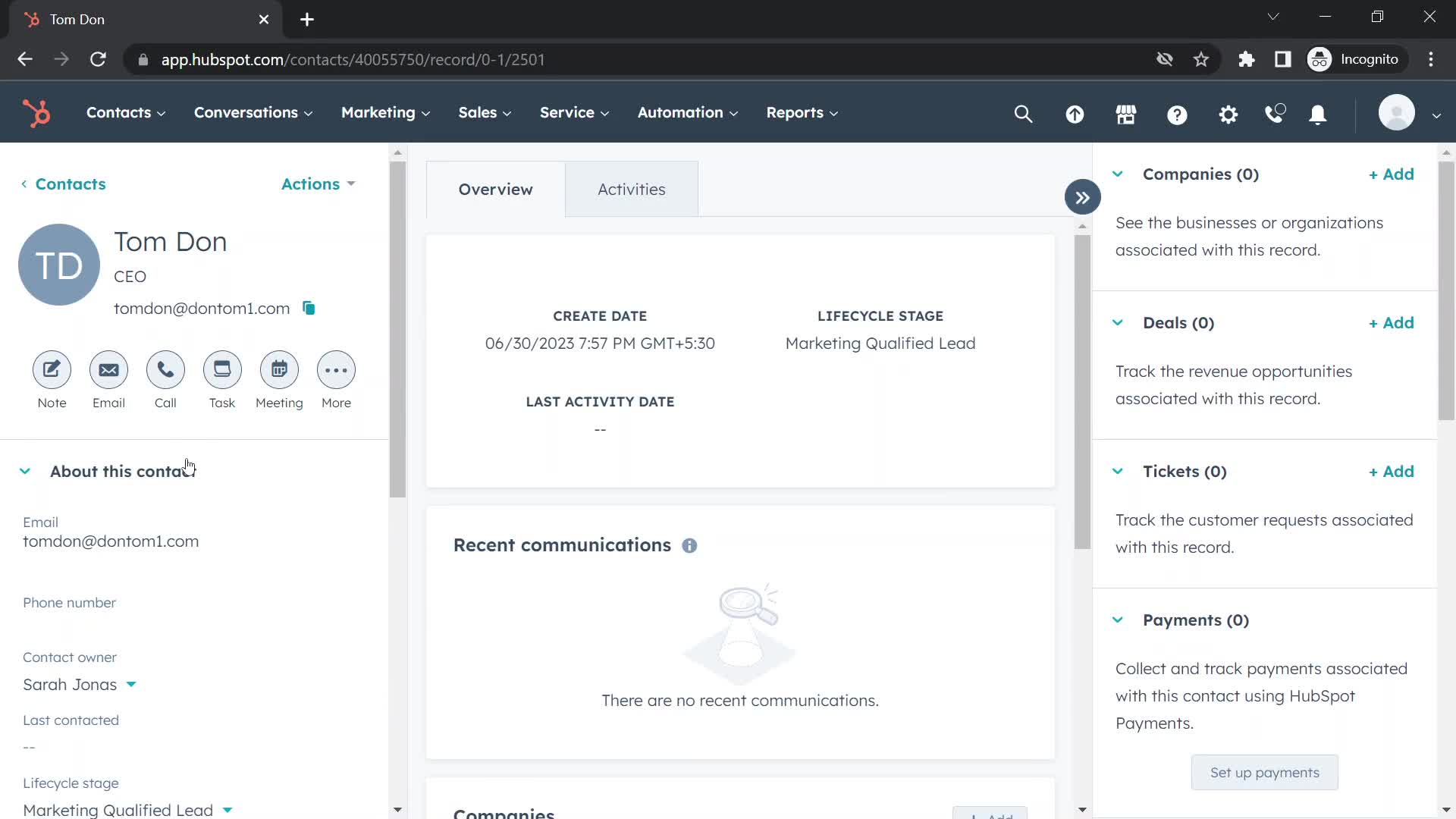Viewport: 1456px width, 819px height.
Task: Switch to the Overview tab
Action: pyautogui.click(x=495, y=190)
